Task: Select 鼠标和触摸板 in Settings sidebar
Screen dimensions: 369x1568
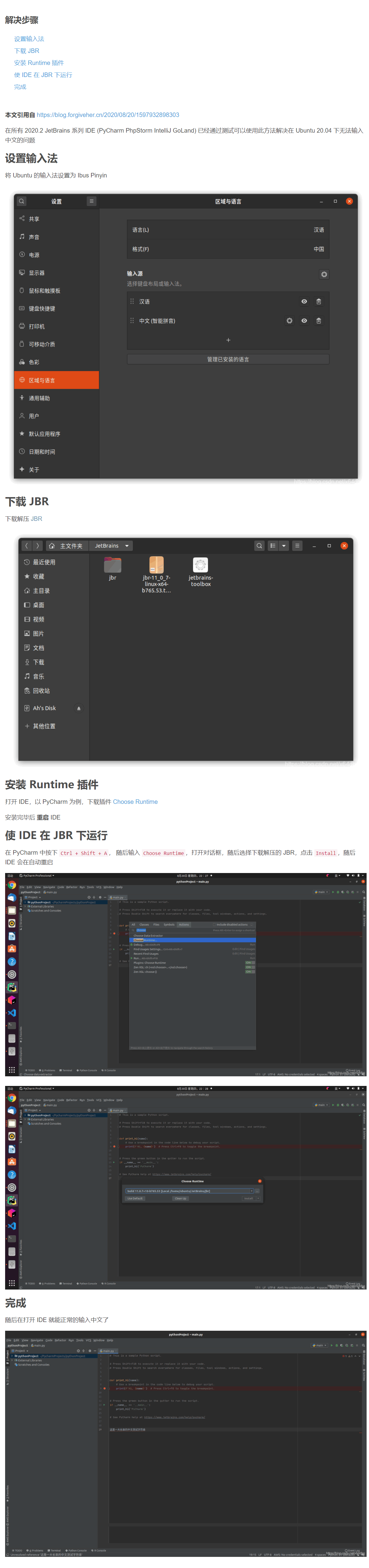Action: coord(56,291)
